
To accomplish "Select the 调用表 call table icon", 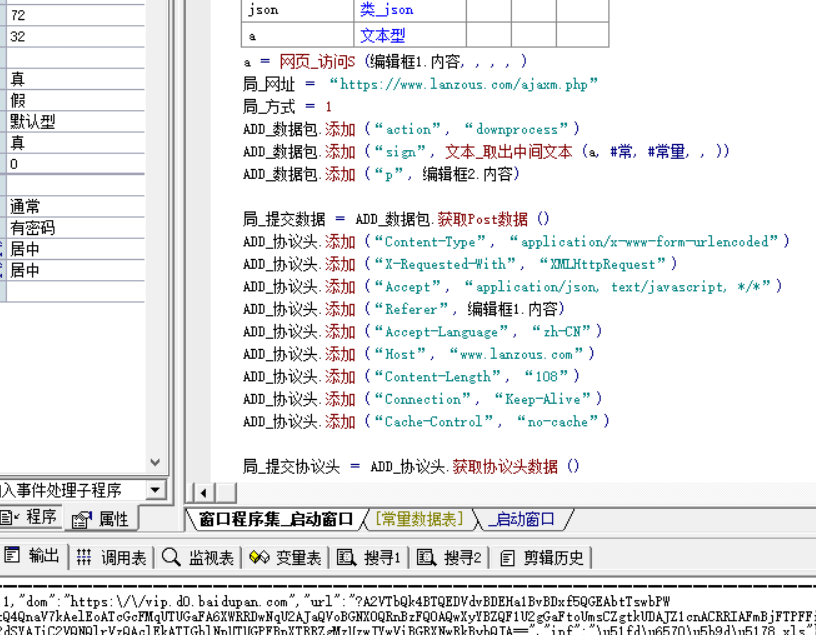I will tap(82, 557).
